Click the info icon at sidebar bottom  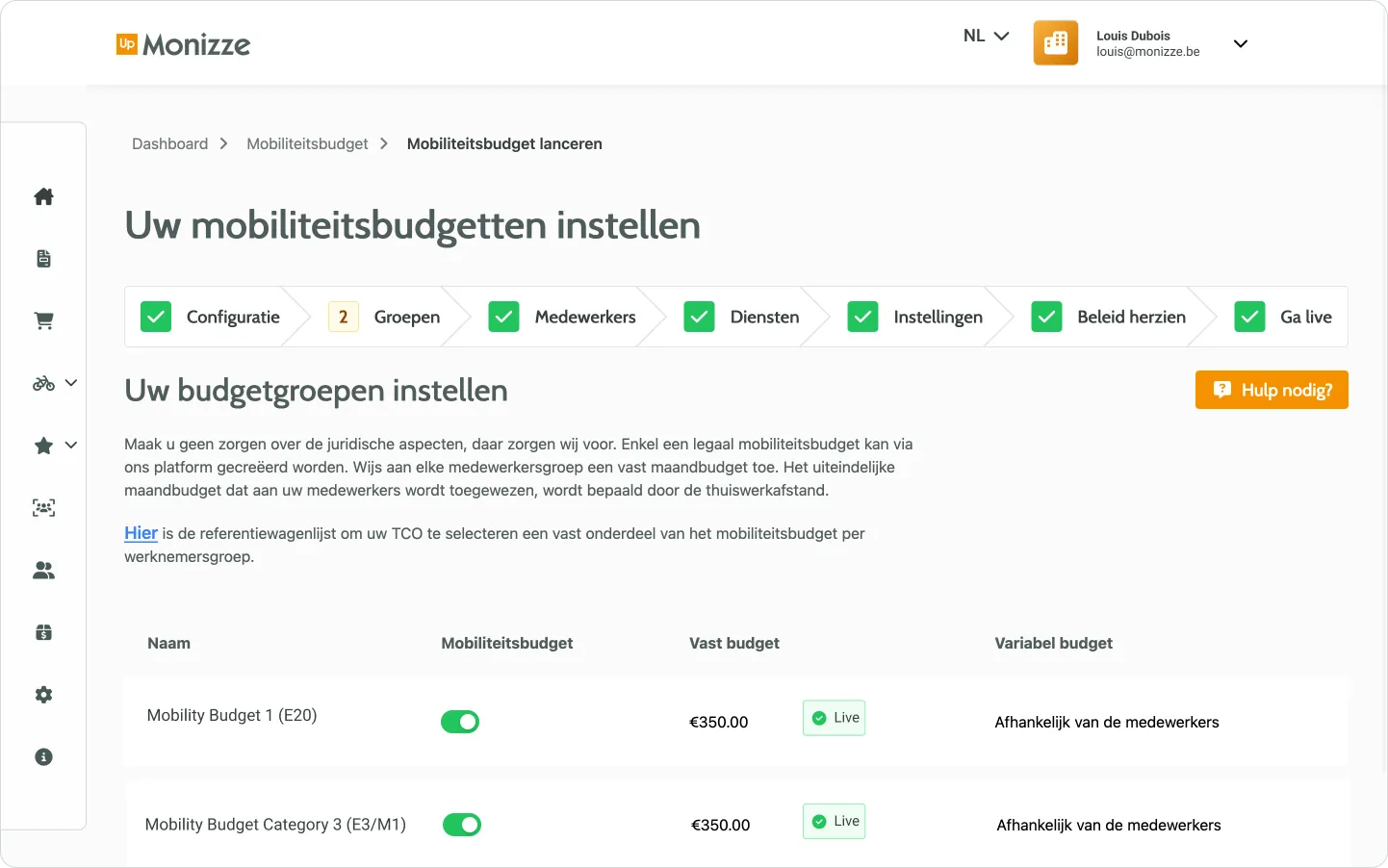[43, 756]
